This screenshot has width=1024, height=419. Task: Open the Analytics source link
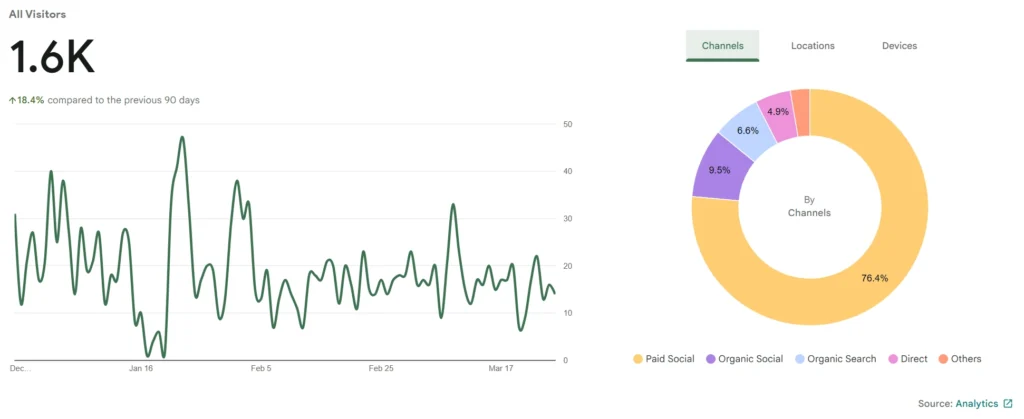pyautogui.click(x=976, y=403)
